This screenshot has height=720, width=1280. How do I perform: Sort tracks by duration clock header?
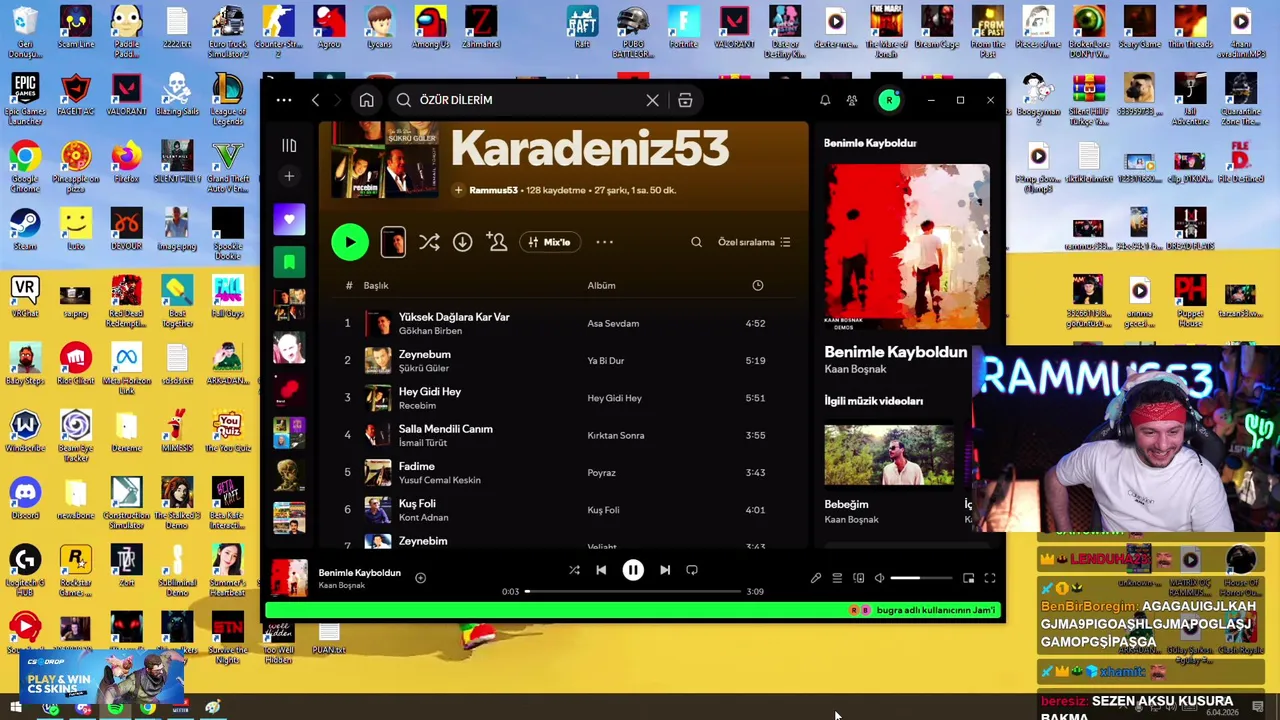(757, 286)
